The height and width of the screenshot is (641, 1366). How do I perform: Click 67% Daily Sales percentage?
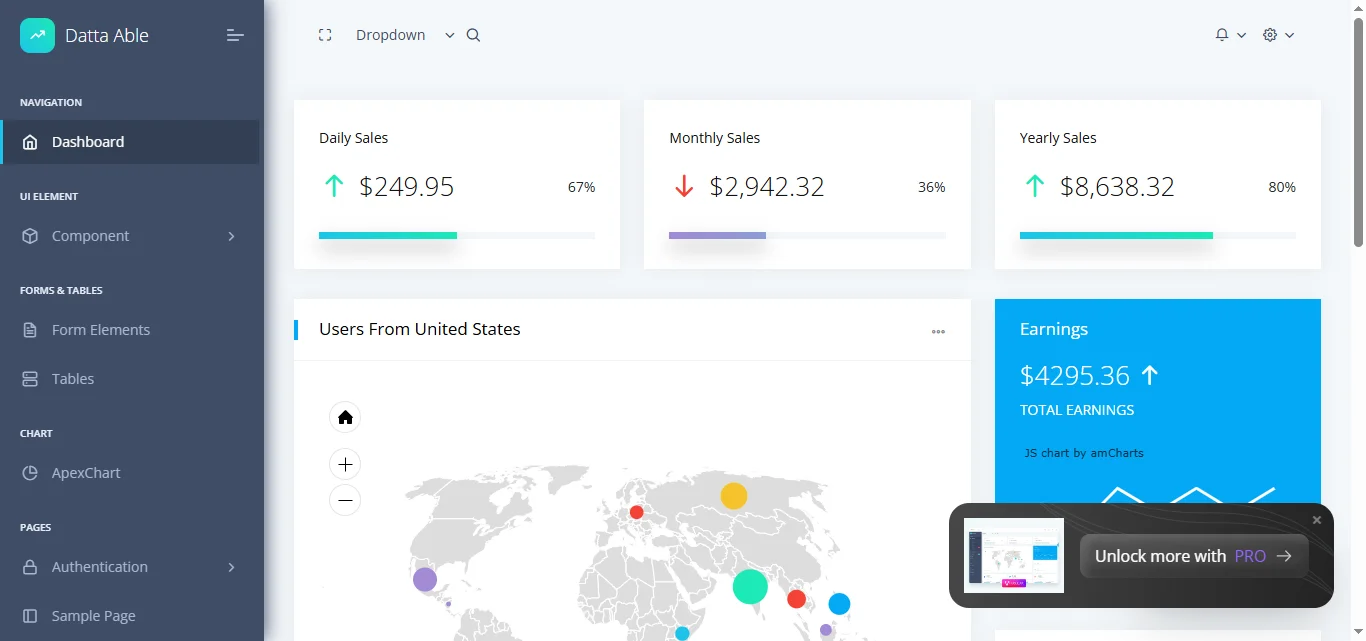[x=581, y=187]
